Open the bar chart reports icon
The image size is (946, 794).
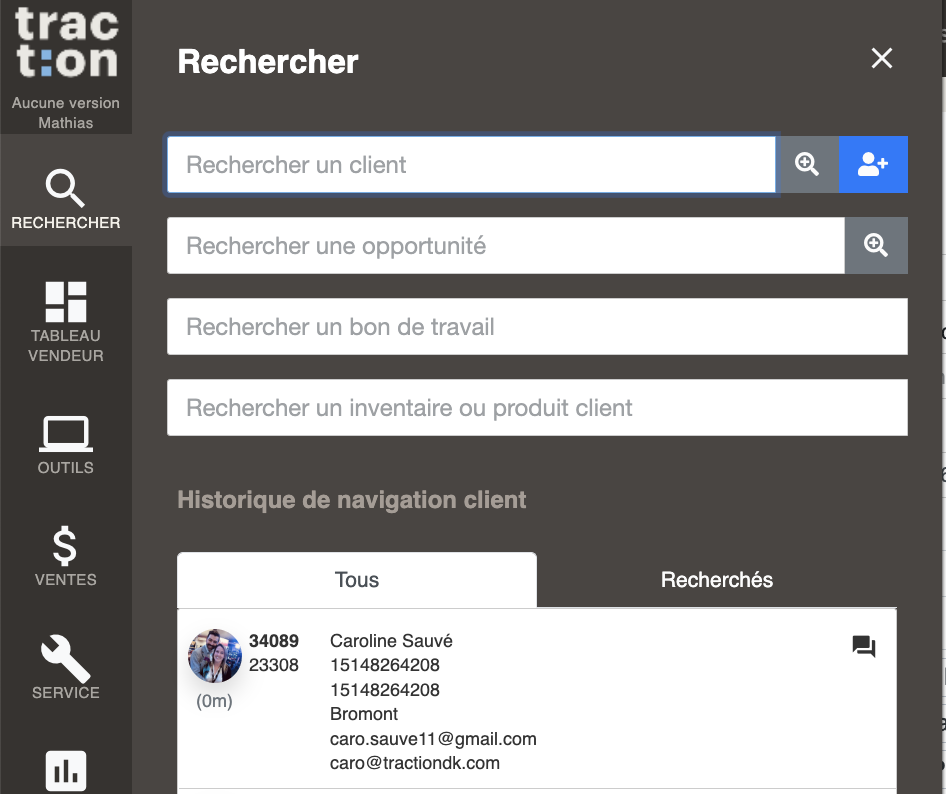66,770
